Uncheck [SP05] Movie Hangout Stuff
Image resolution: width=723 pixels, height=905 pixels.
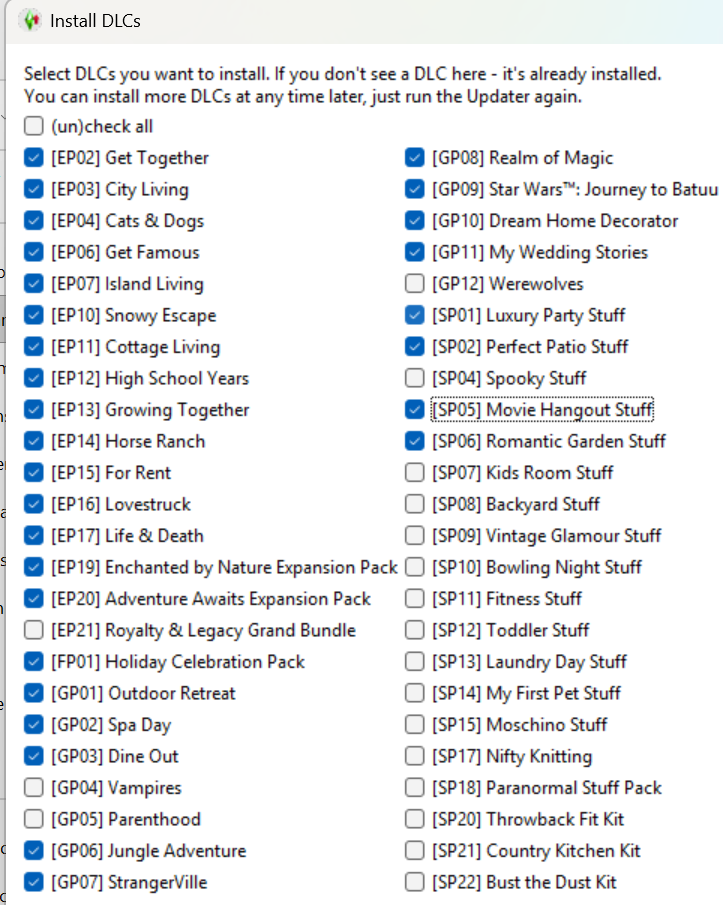(414, 409)
